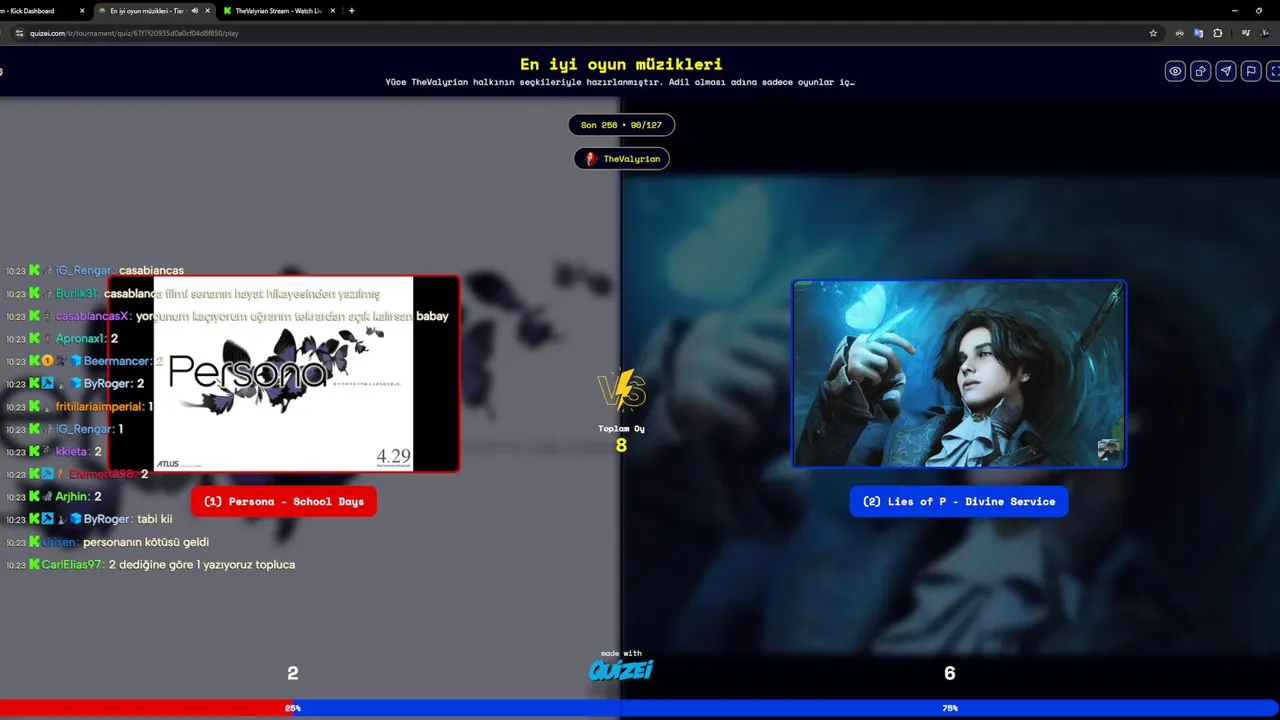Screen dimensions: 1280x720
Task: Click the description subtitle under the title
Action: point(620,82)
